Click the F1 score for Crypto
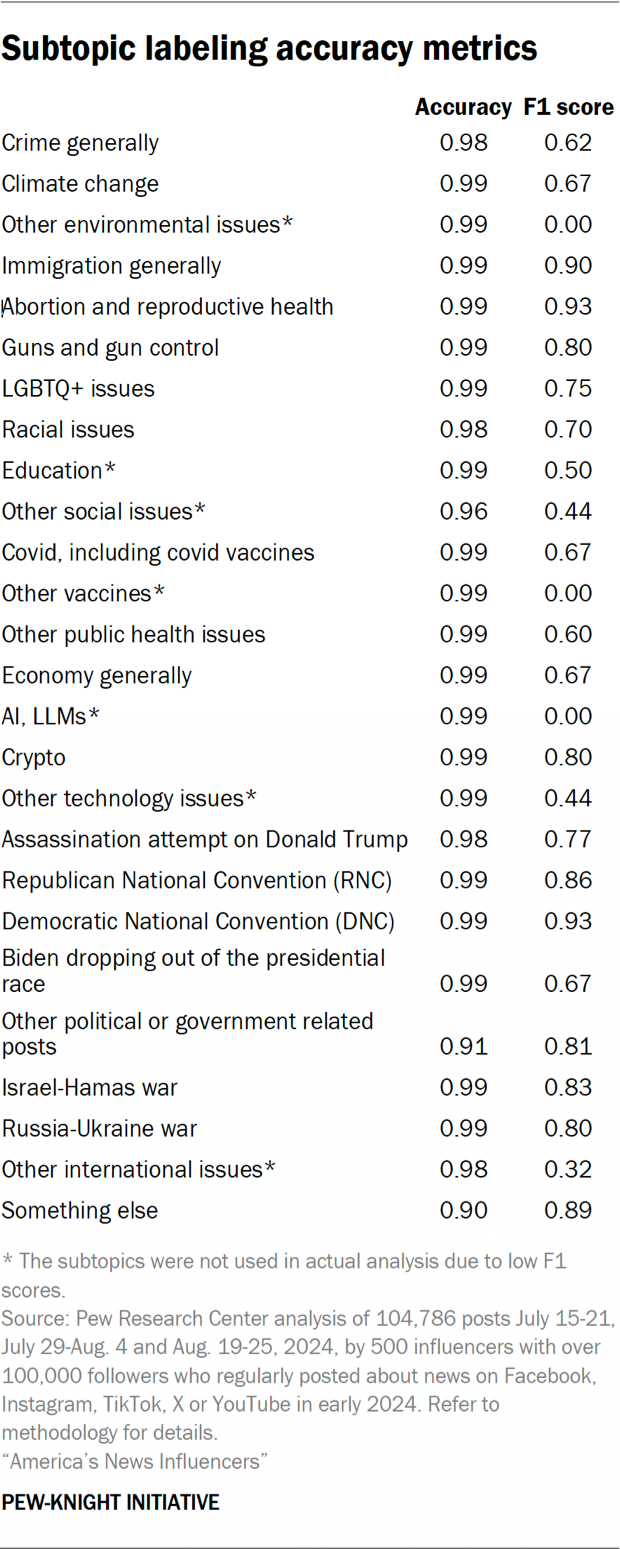This screenshot has width=620, height=1550. point(568,758)
